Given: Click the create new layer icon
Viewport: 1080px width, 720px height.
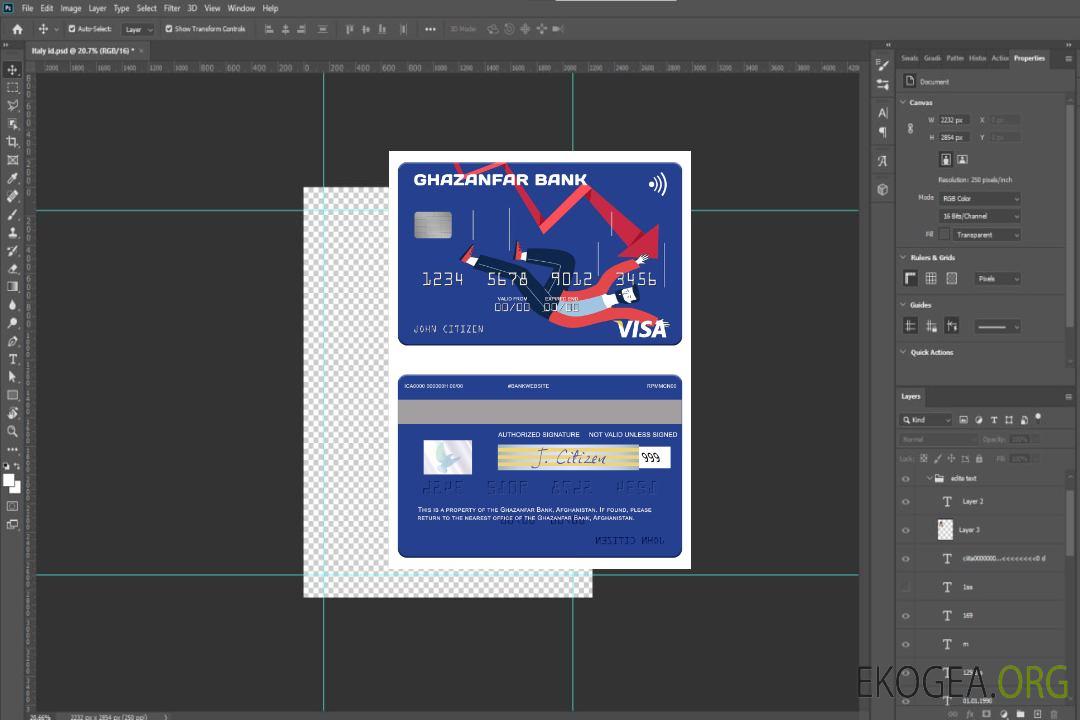Looking at the screenshot, I should tap(1038, 714).
